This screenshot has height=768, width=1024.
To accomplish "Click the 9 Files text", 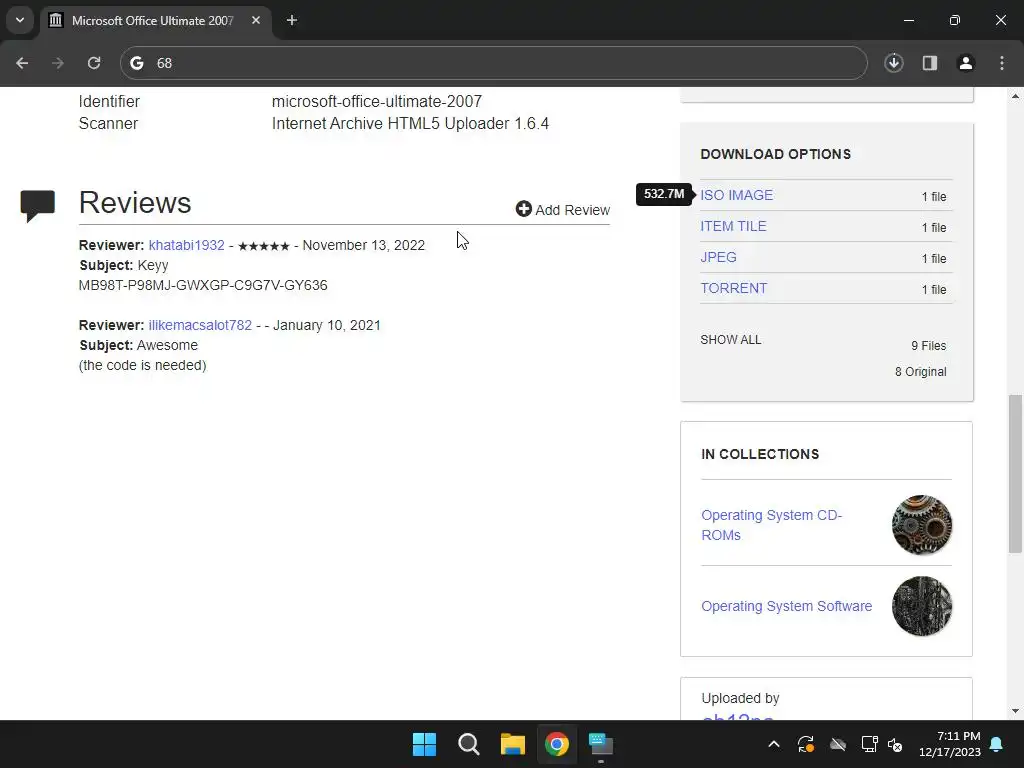I will click(929, 345).
